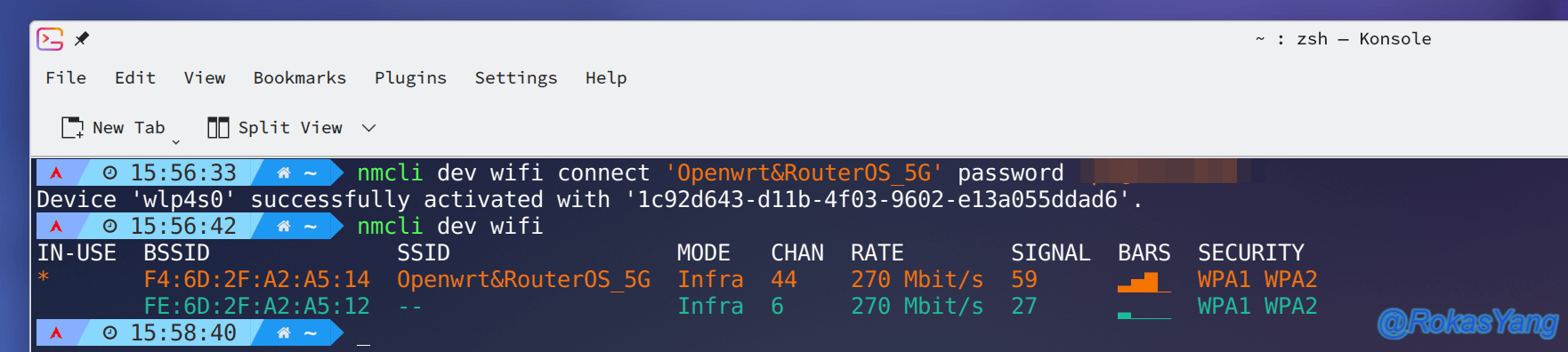Open the View menu
This screenshot has width=1568, height=352.
point(205,78)
